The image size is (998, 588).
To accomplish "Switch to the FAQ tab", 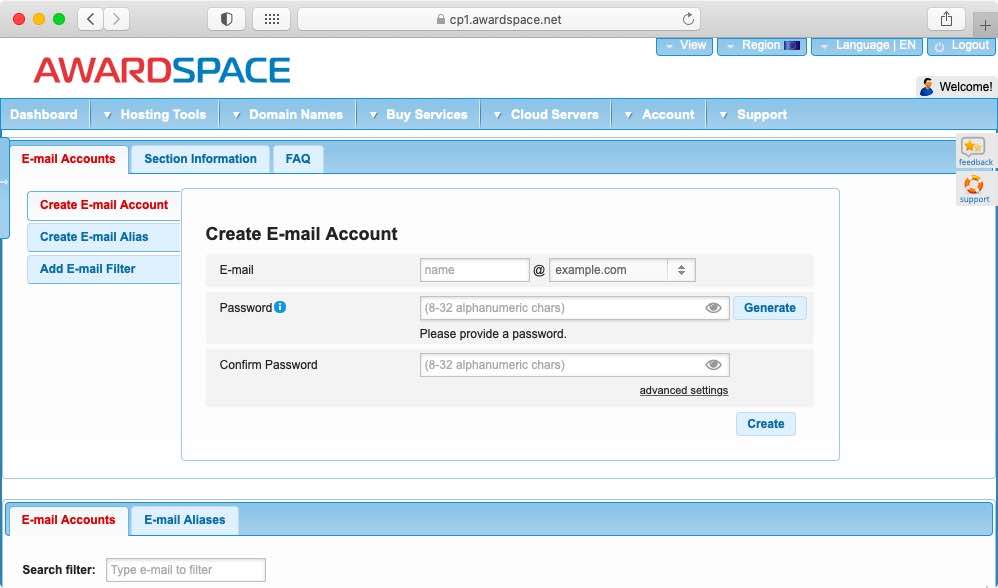I will coord(297,158).
